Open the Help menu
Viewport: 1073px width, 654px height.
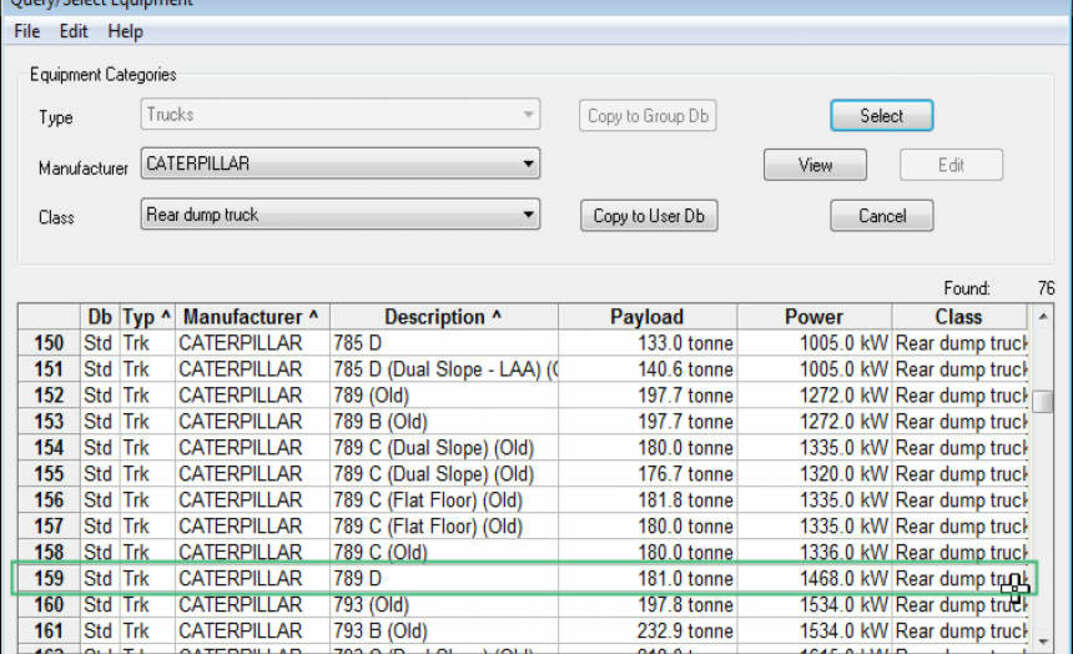[x=125, y=32]
